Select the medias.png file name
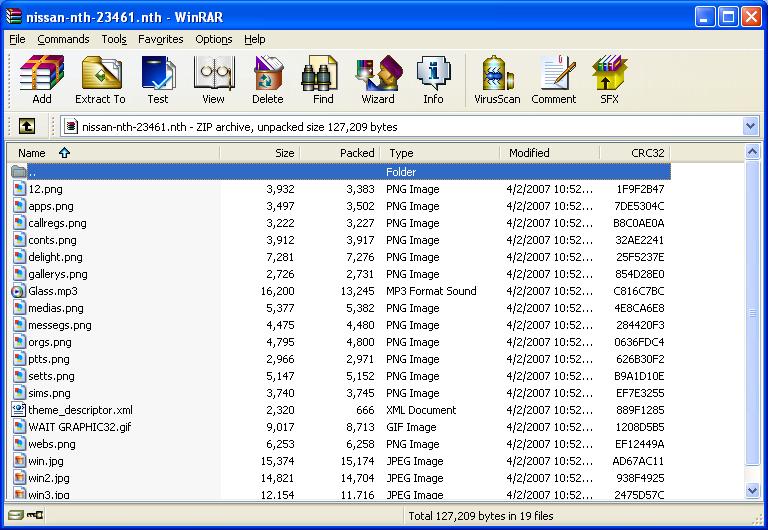The height and width of the screenshot is (530, 768). (x=56, y=308)
